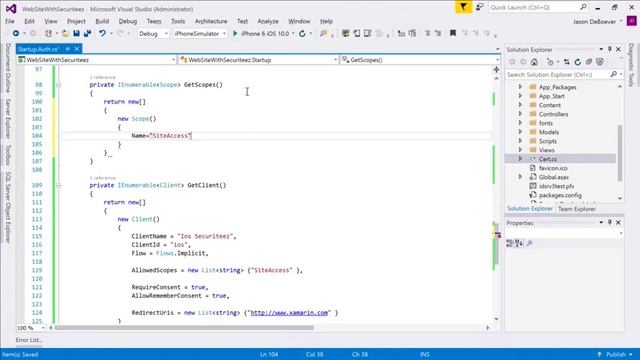Screen dimensions: 640x360
Task: Toggle pin on Startup.Auth.cs tab
Action: 68,49
